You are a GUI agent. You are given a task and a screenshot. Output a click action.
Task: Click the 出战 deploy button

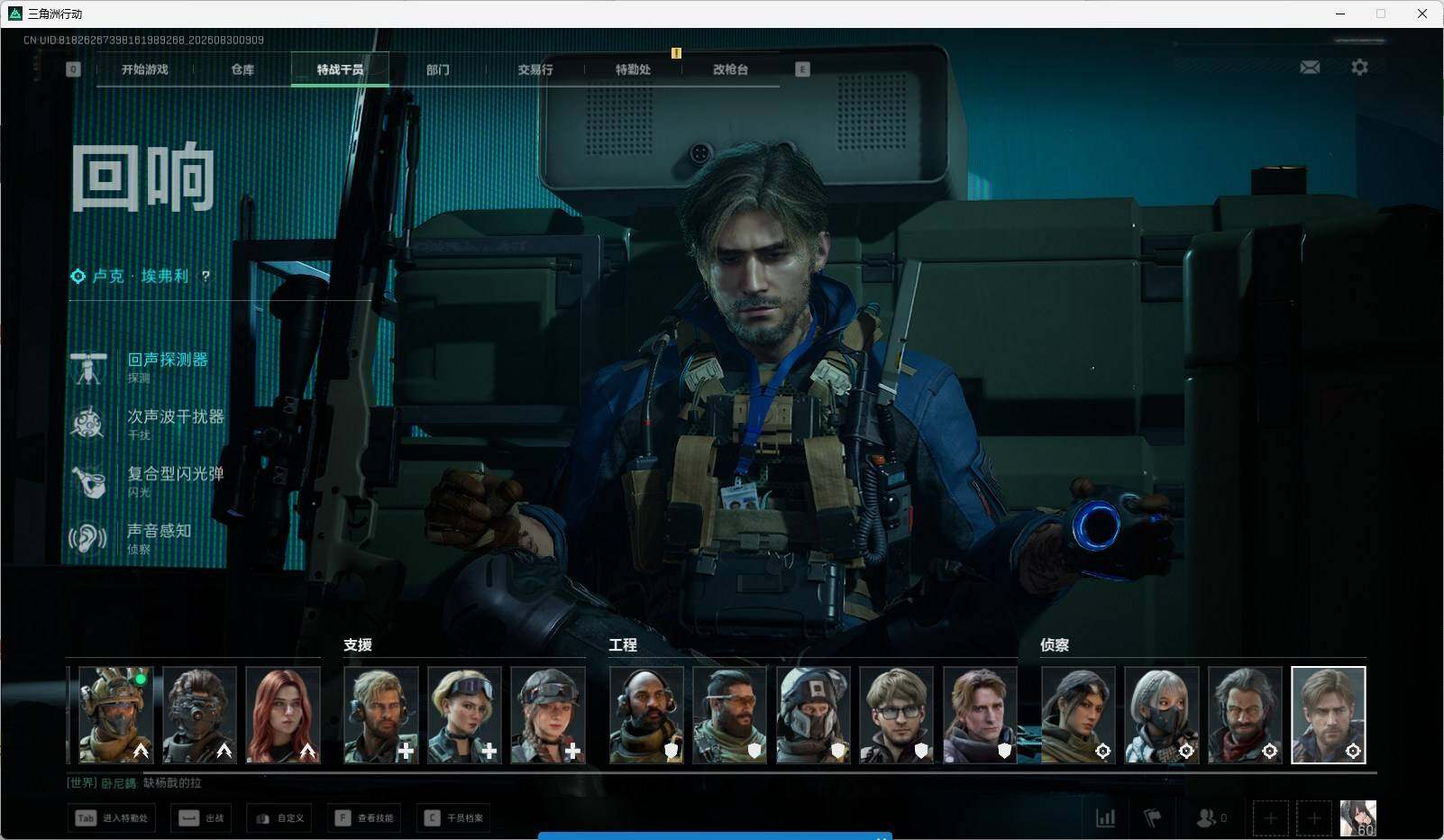click(201, 818)
